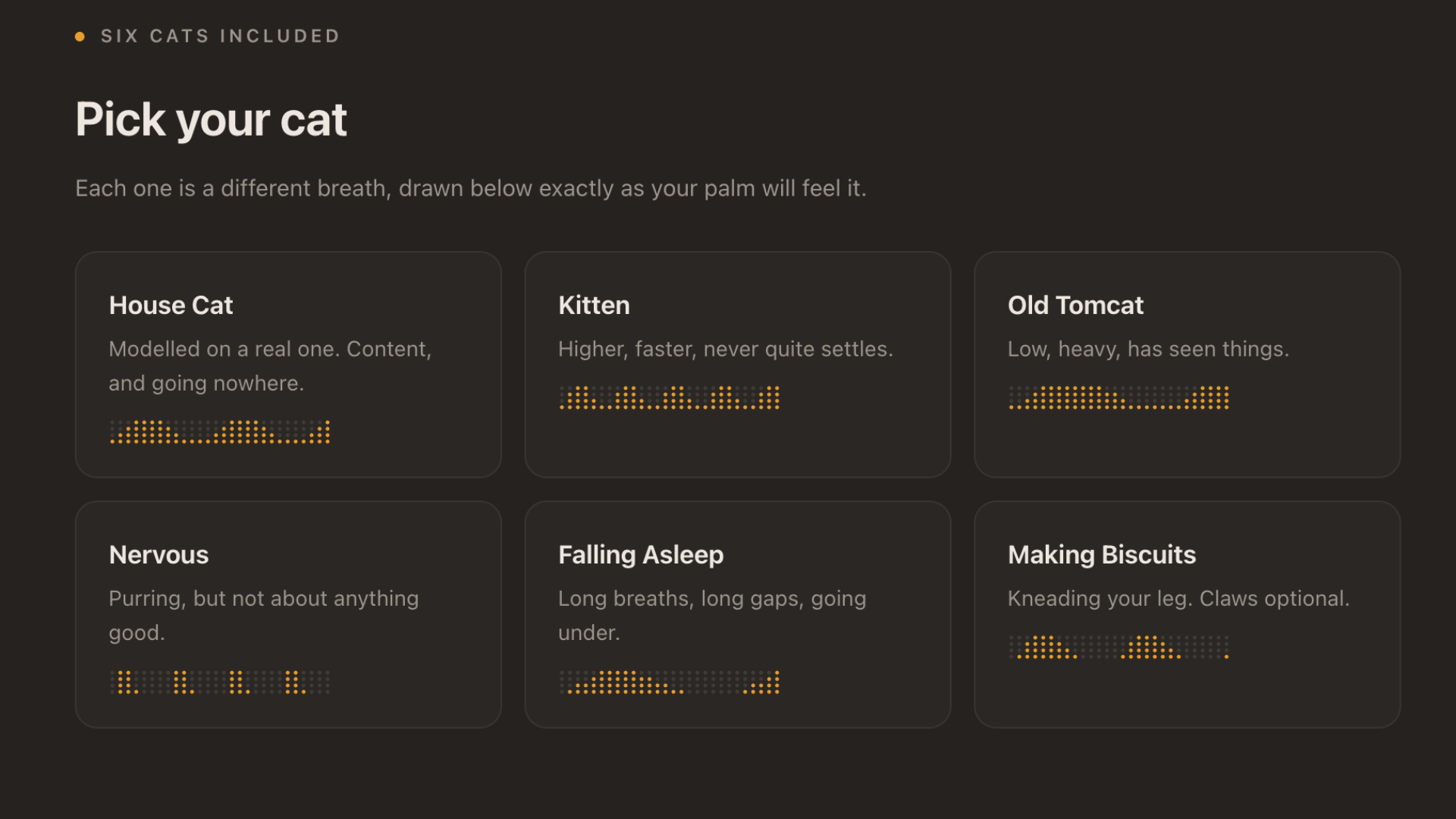Viewport: 1456px width, 819px height.
Task: Pick the Making Biscuits card
Action: (1187, 614)
